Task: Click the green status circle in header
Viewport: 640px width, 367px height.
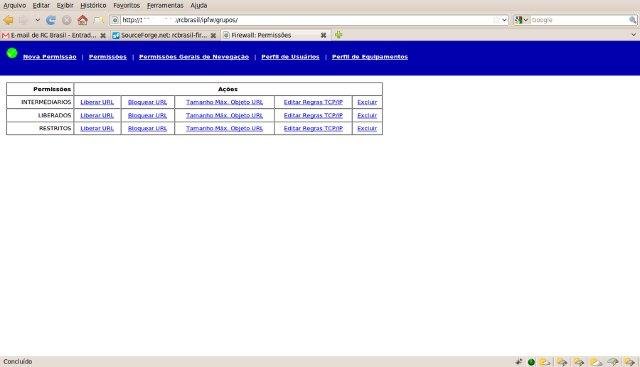Action: click(12, 53)
